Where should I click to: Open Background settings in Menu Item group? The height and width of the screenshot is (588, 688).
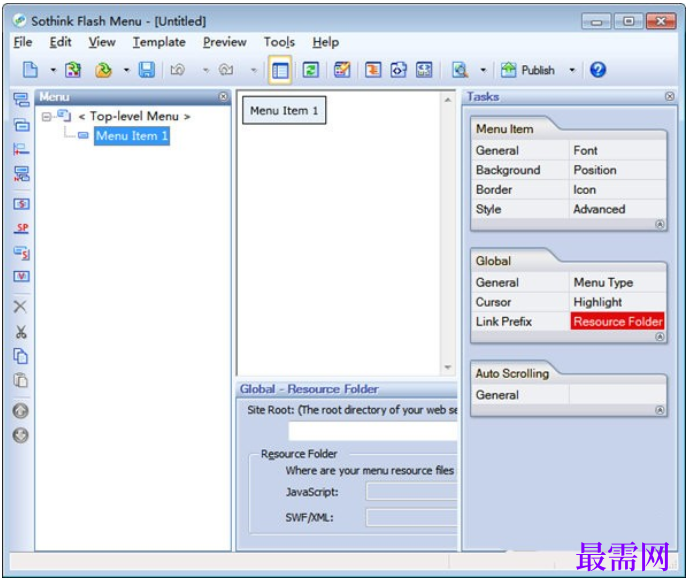point(508,170)
